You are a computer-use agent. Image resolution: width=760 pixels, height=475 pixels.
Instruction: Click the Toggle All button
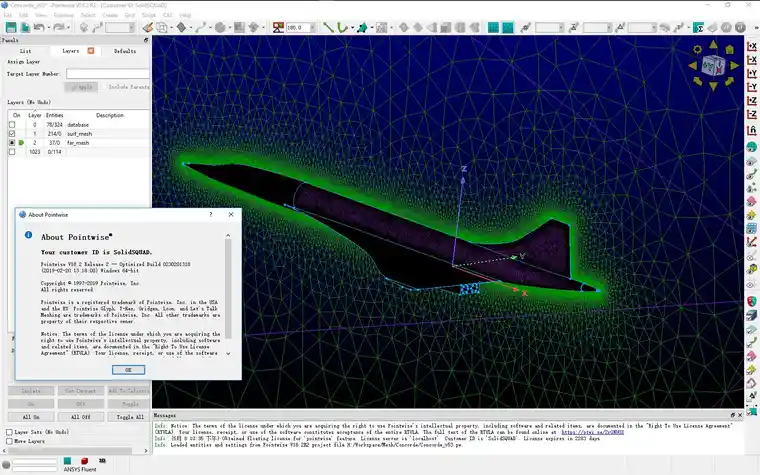129,417
